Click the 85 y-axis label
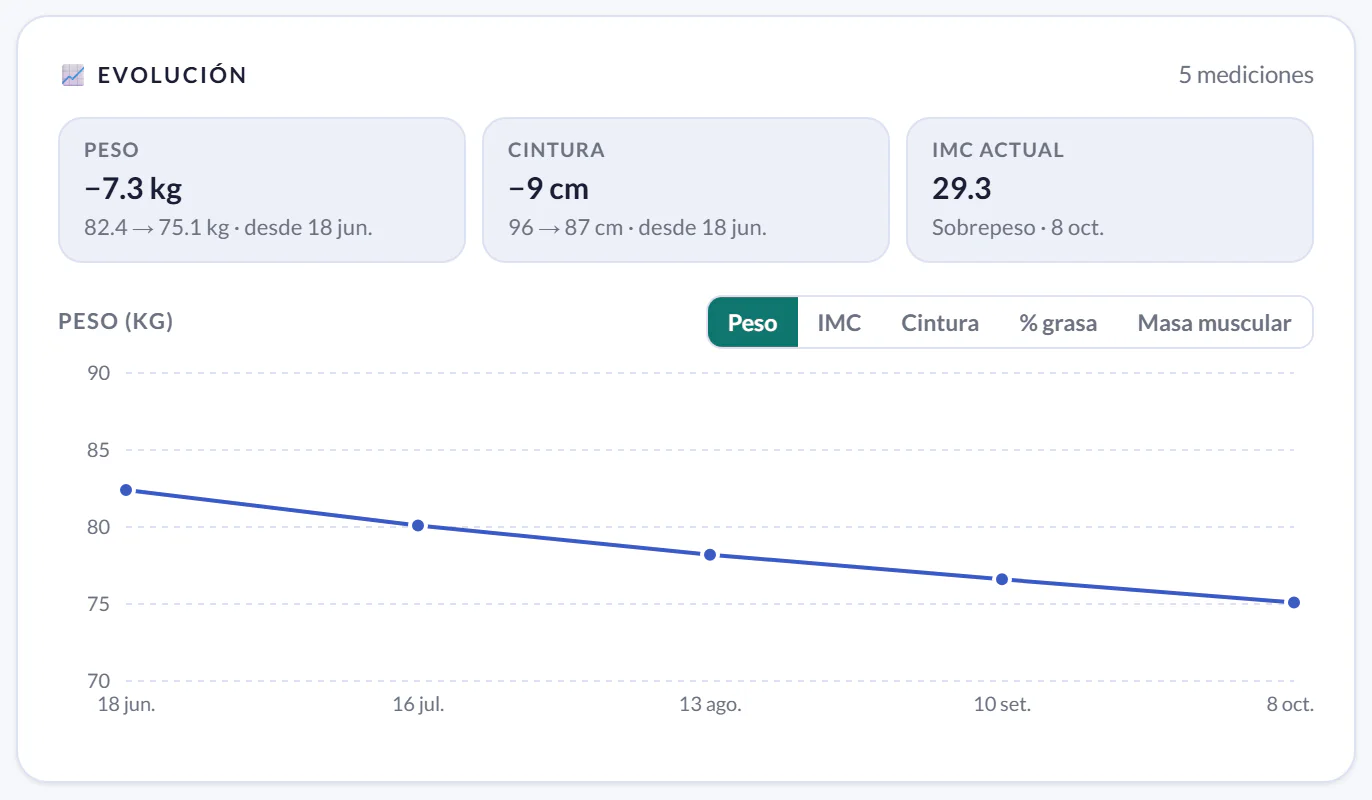Screen dimensions: 1372x800 point(98,450)
